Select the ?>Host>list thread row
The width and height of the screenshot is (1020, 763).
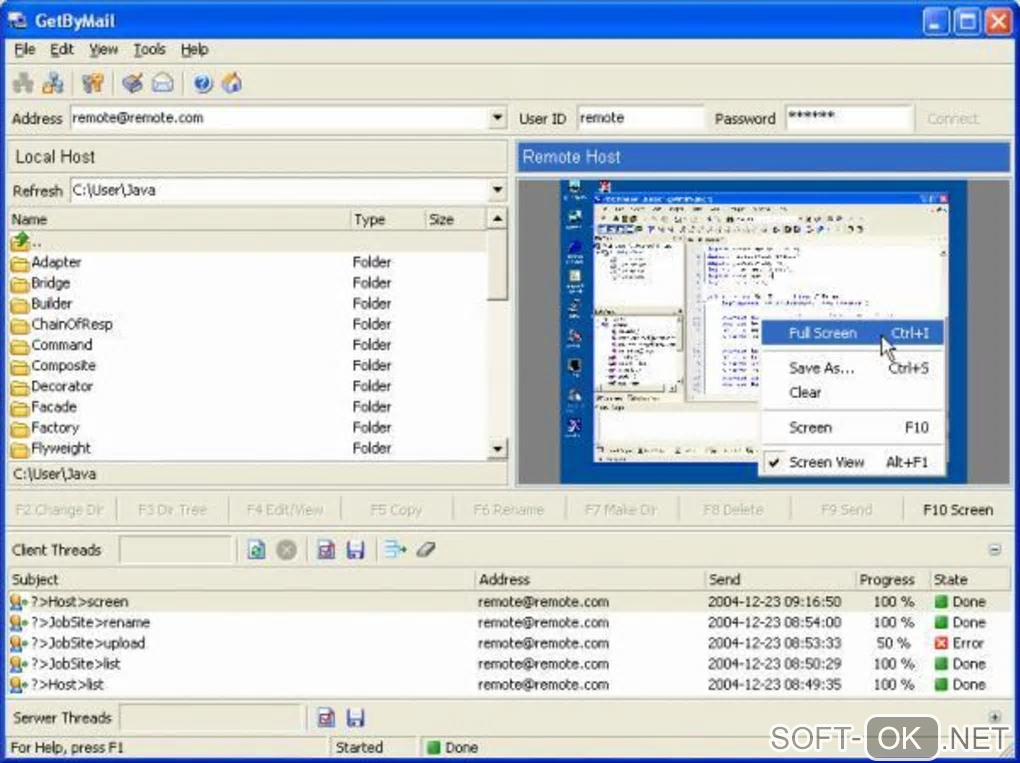(509, 685)
